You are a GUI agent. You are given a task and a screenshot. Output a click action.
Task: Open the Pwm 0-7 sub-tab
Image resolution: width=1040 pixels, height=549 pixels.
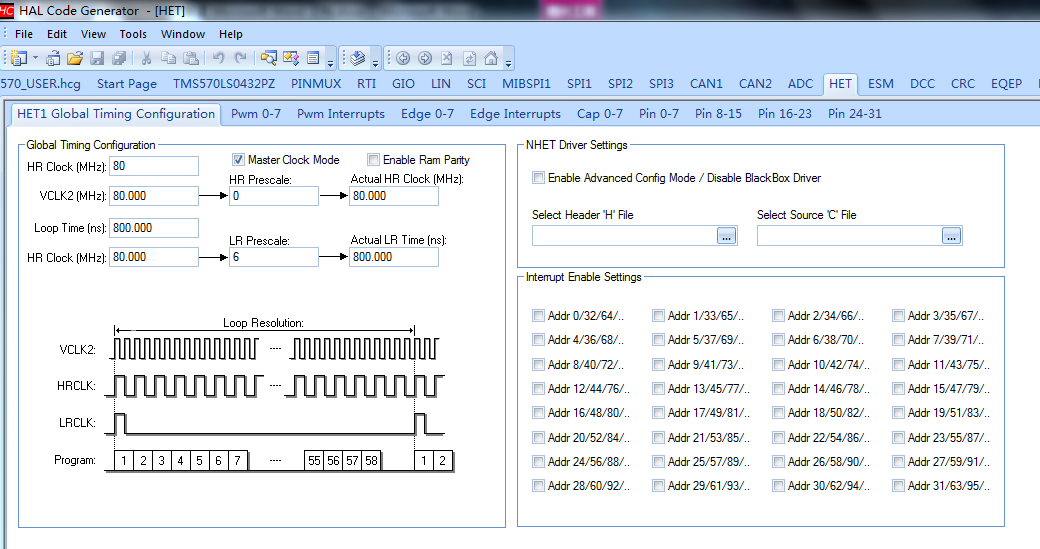tap(256, 113)
